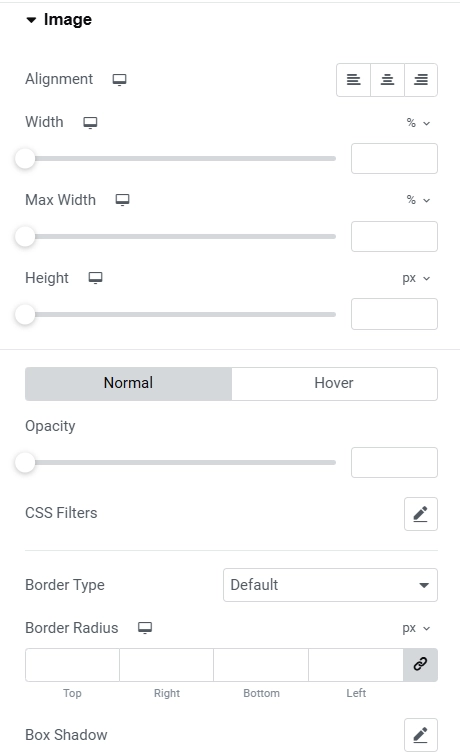Switch to the Hover tab
The height and width of the screenshot is (752, 460).
coord(334,383)
